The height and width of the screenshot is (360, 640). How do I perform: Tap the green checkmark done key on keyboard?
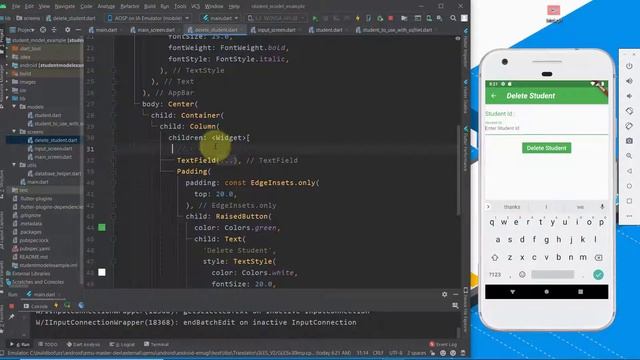[x=598, y=275]
